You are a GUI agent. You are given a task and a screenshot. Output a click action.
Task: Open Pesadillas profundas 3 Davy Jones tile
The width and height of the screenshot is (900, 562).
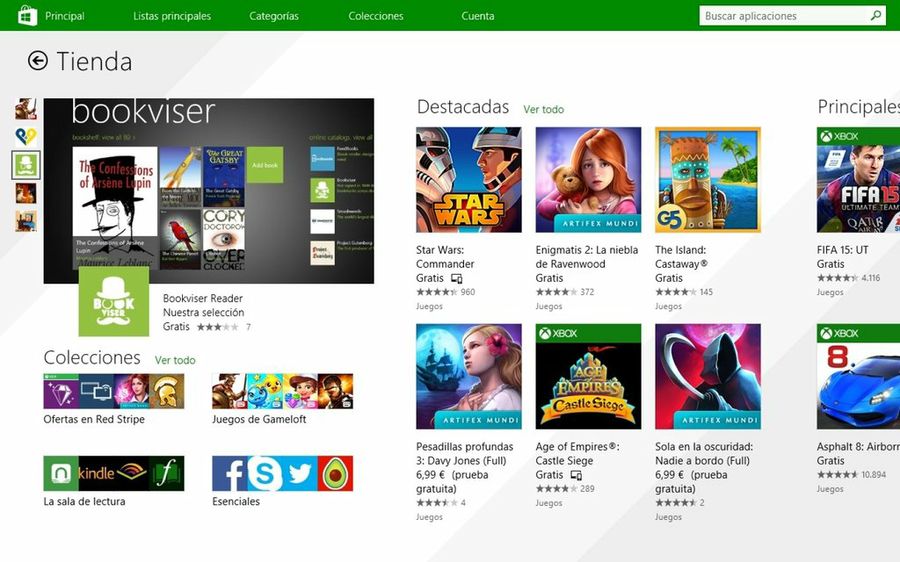point(468,376)
